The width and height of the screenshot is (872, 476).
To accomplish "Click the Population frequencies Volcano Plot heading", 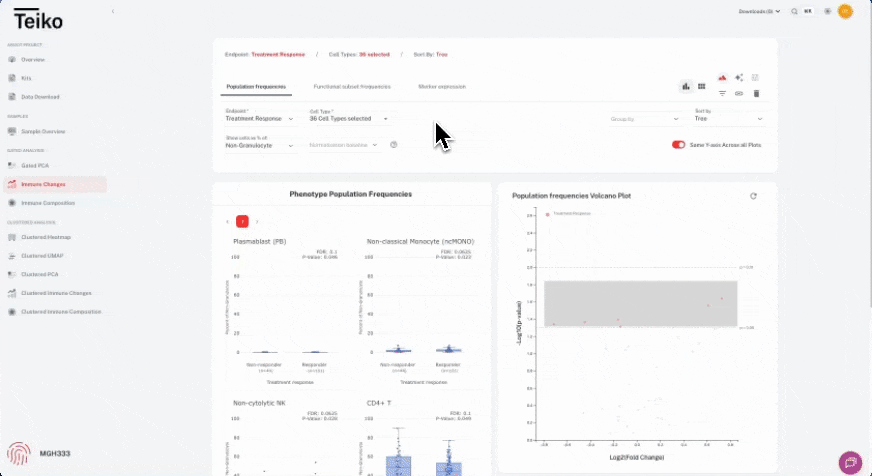I will click(571, 196).
